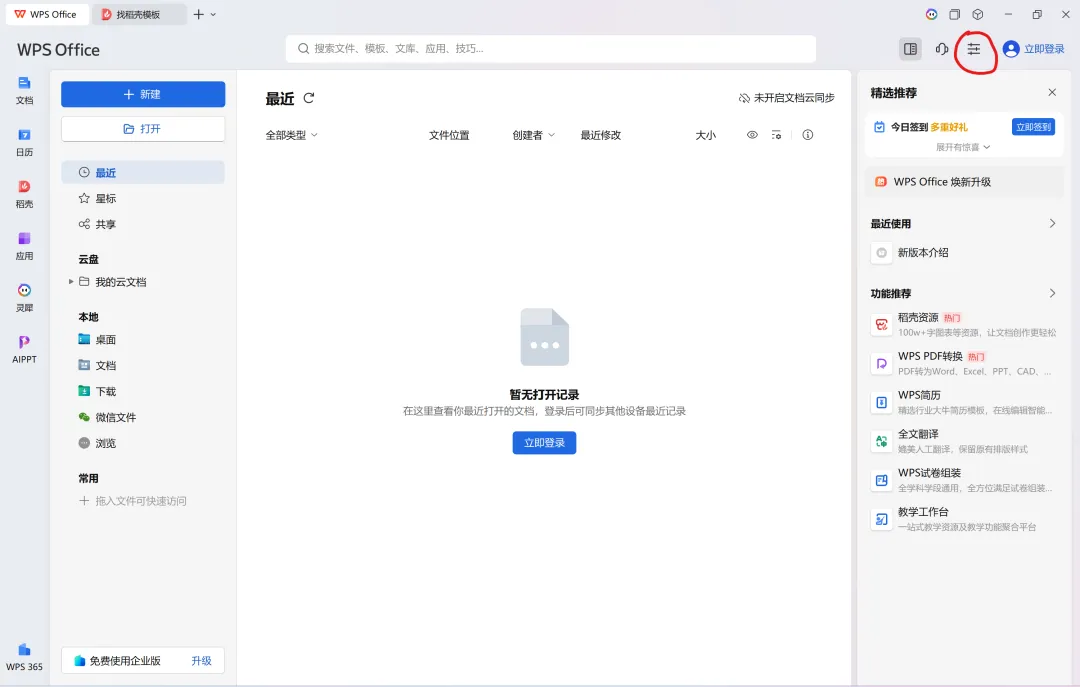Click the 文件位置 column header

click(x=449, y=135)
